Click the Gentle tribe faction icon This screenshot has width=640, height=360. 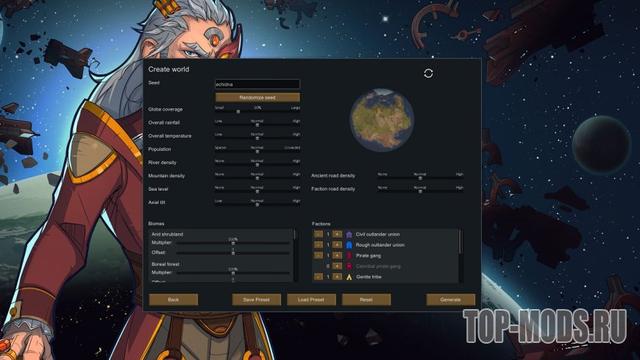(x=349, y=277)
